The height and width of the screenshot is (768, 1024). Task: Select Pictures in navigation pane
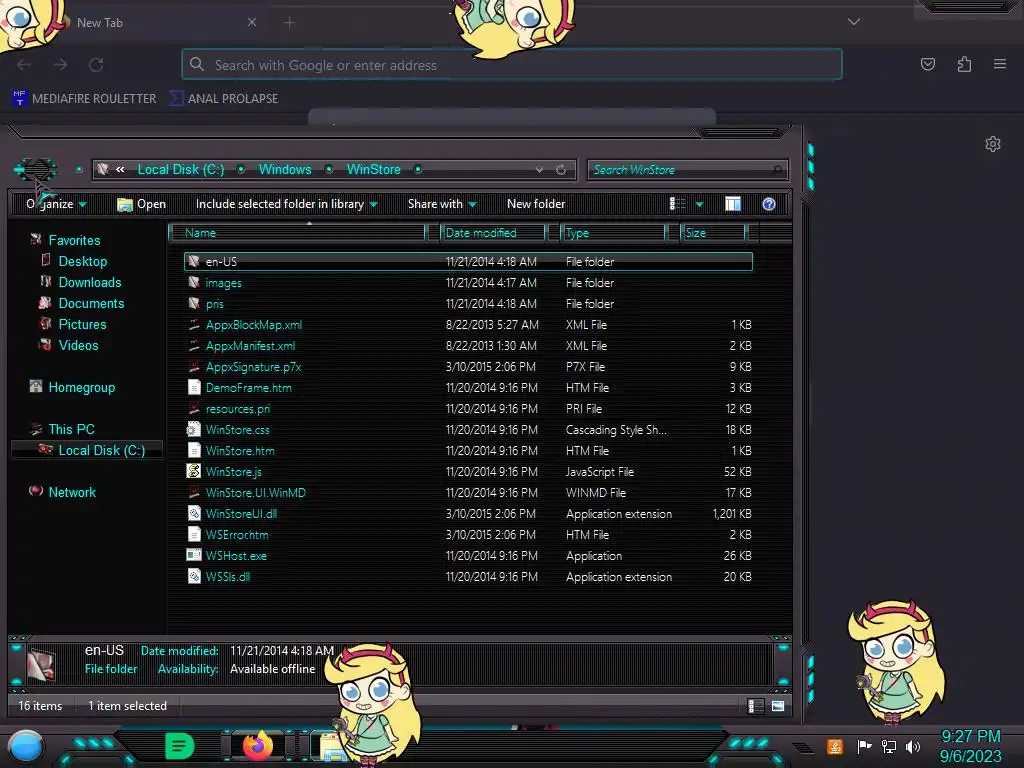click(82, 324)
